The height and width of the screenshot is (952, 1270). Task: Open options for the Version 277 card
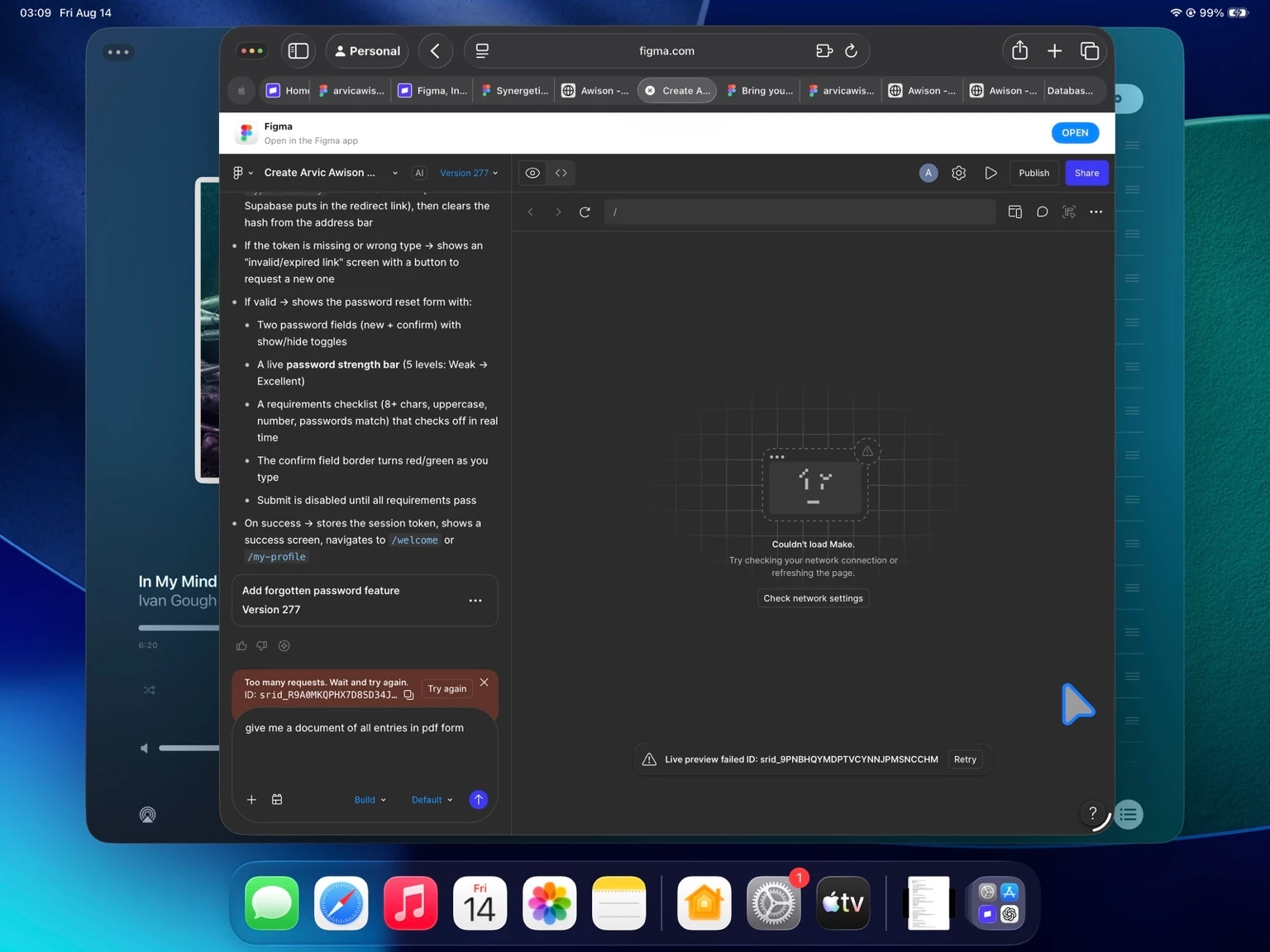(x=475, y=601)
